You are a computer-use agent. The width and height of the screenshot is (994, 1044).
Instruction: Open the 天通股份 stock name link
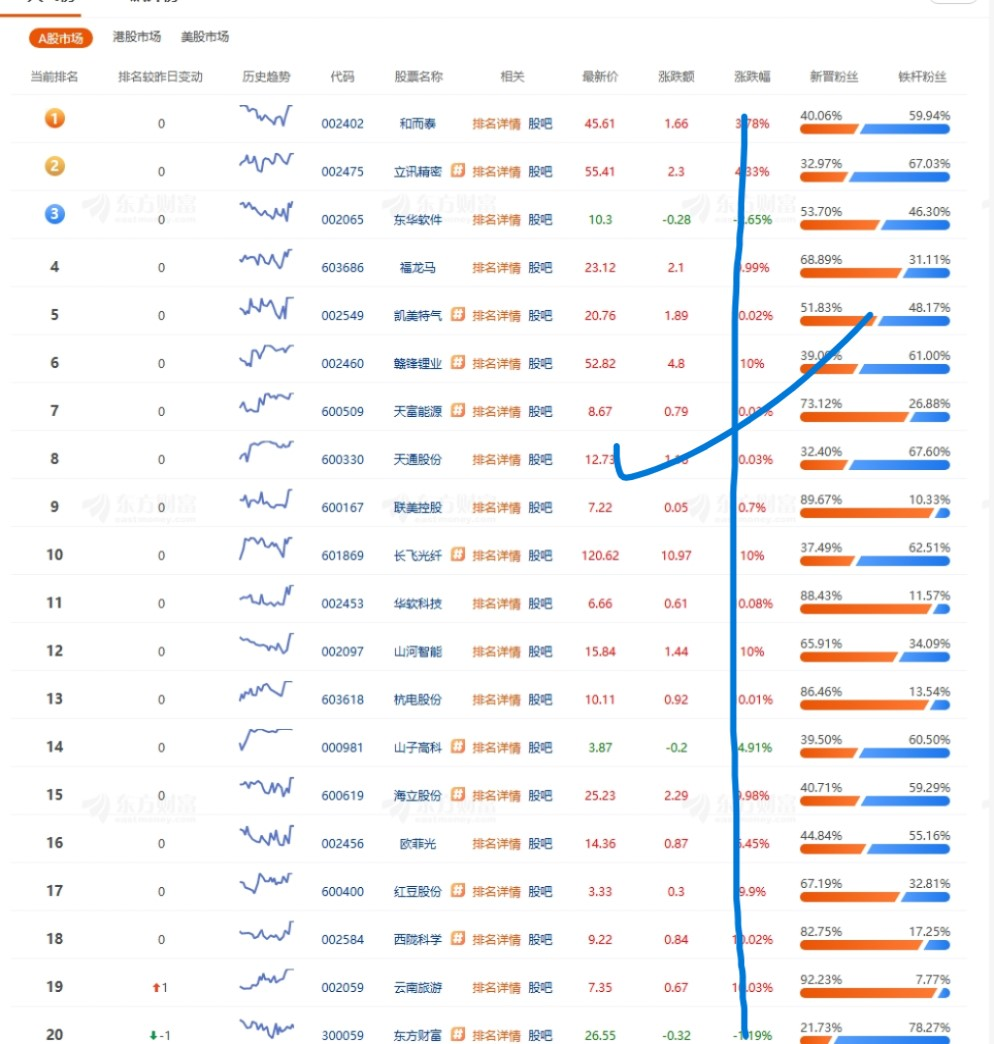click(x=418, y=460)
